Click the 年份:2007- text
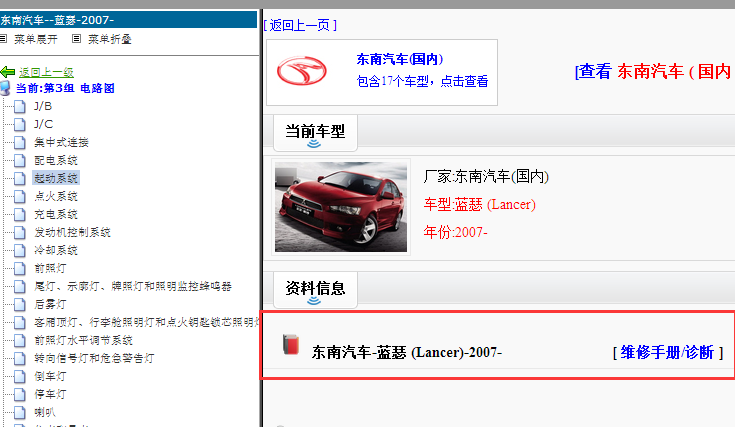 [455, 232]
